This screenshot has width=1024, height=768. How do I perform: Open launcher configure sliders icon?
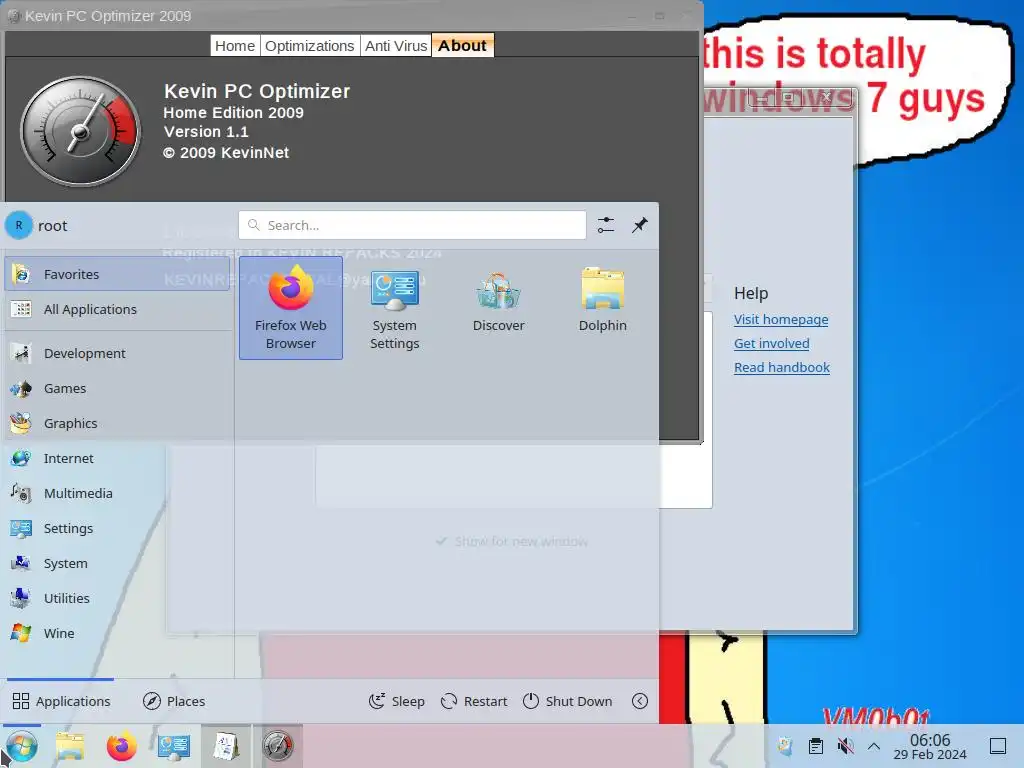click(x=606, y=225)
